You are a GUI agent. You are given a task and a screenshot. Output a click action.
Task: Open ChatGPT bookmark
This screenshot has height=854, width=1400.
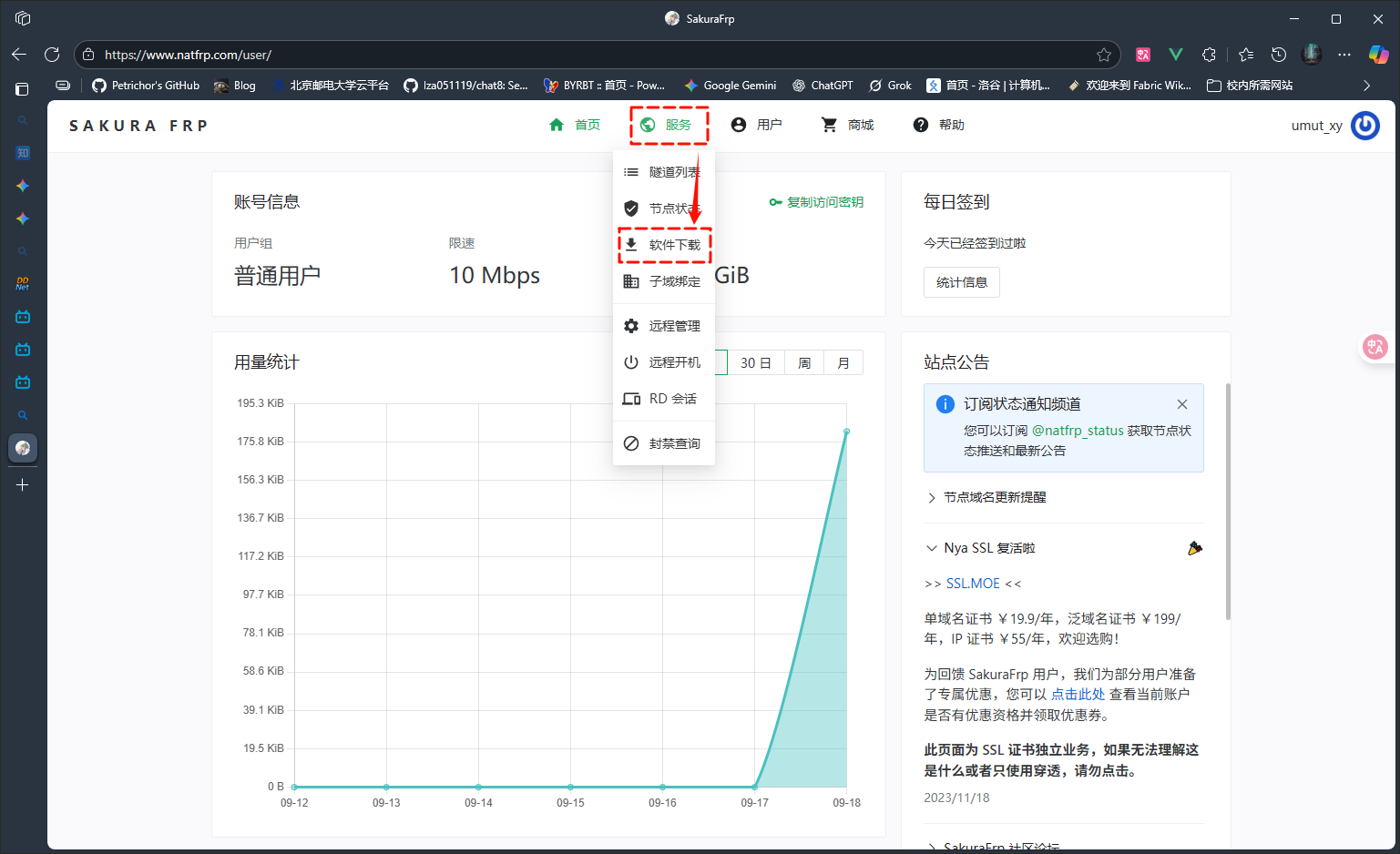(823, 86)
